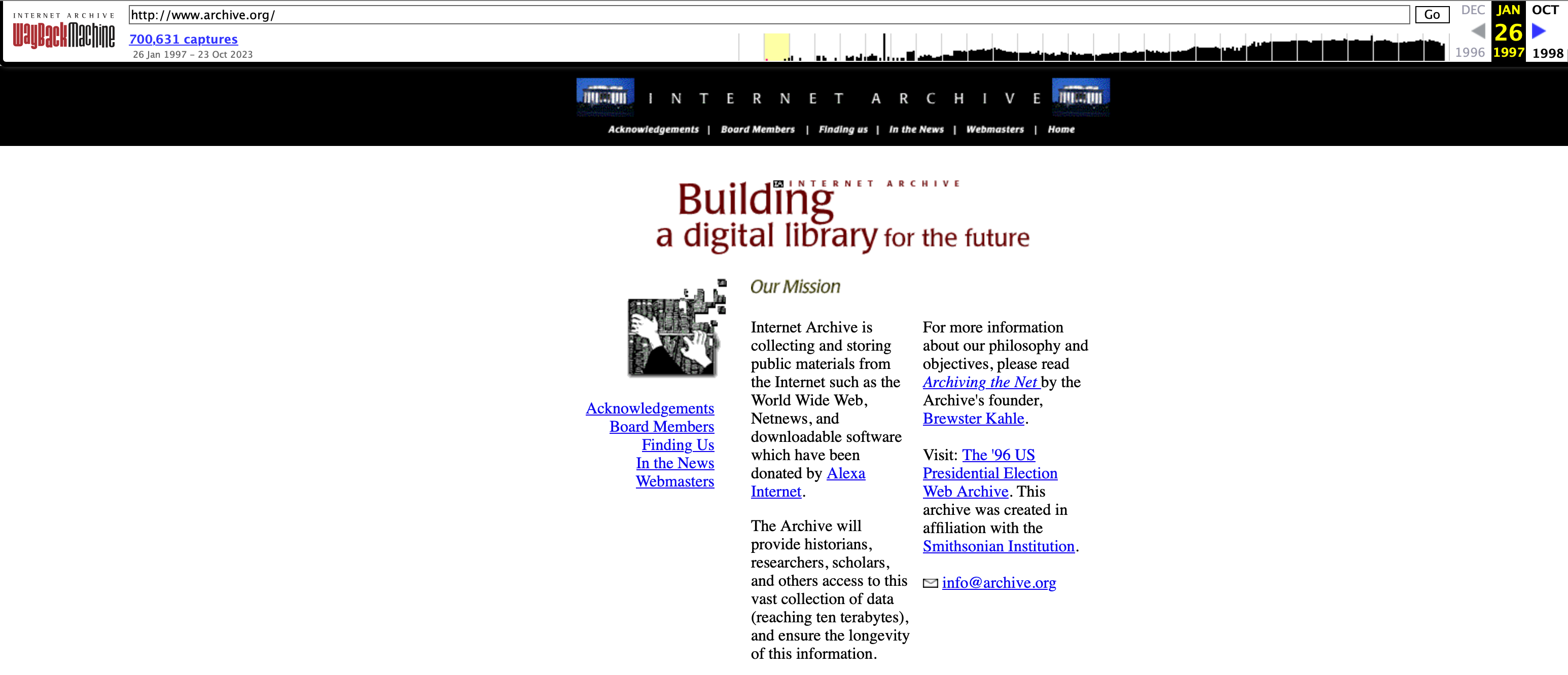Follow the Alexa Internet link
This screenshot has height=675, width=1568.
pos(845,474)
